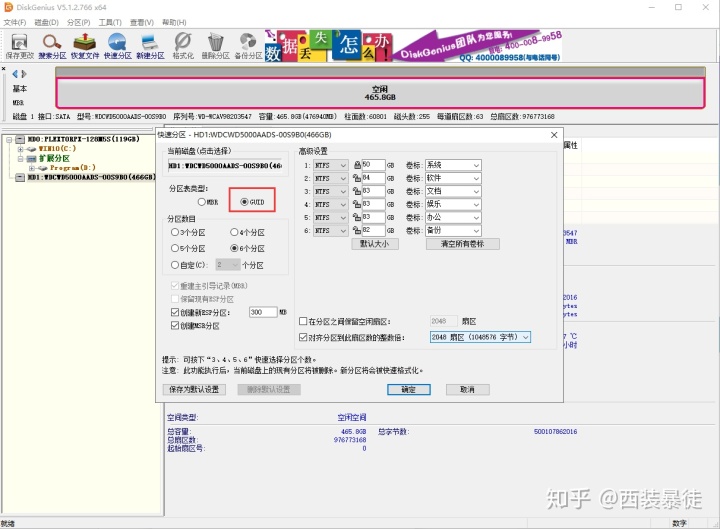Click the current disk selector HD1 field
Image resolution: width=720 pixels, height=529 pixels.
click(x=225, y=165)
